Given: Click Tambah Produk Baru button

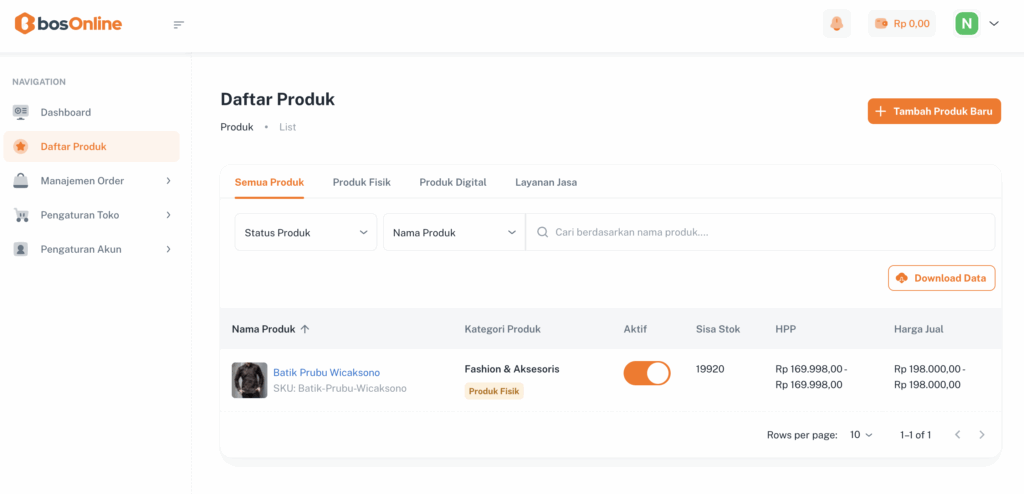Looking at the screenshot, I should pyautogui.click(x=934, y=112).
